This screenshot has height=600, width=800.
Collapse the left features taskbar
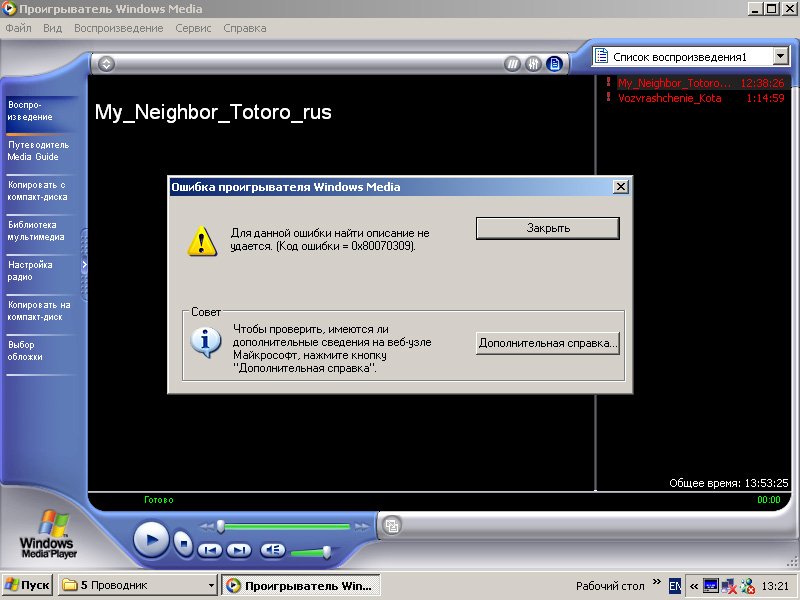(x=84, y=264)
